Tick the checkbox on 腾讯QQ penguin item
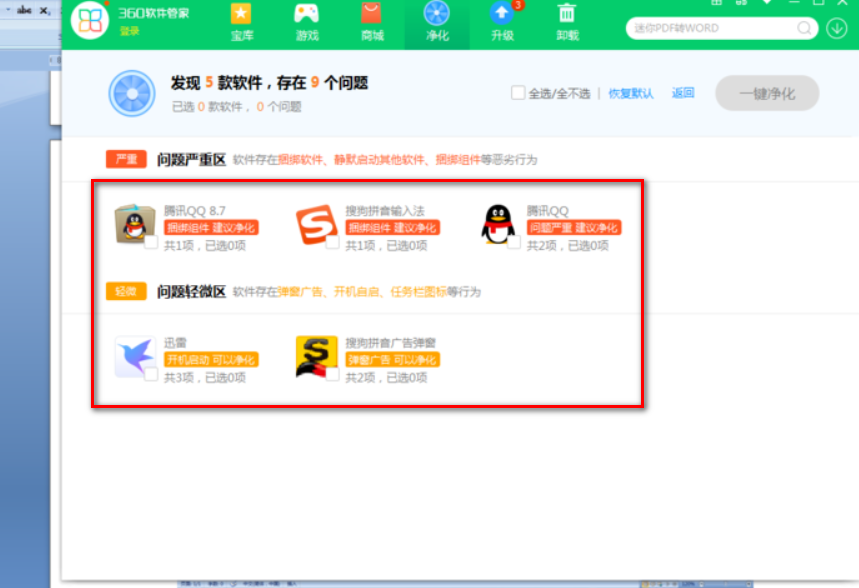 pyautogui.click(x=513, y=242)
